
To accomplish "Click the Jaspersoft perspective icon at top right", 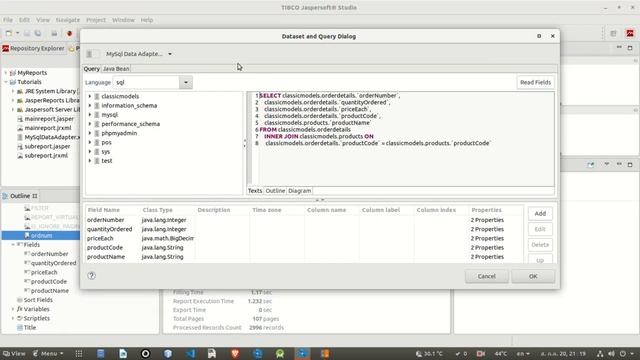I will point(630,33).
